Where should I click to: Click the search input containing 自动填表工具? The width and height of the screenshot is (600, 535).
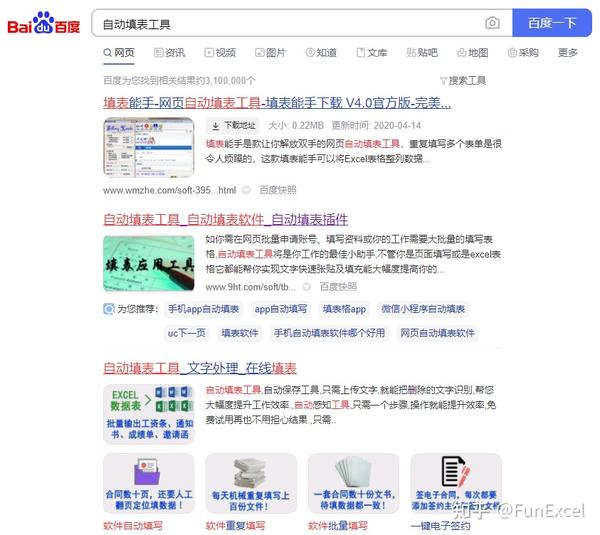(287, 24)
